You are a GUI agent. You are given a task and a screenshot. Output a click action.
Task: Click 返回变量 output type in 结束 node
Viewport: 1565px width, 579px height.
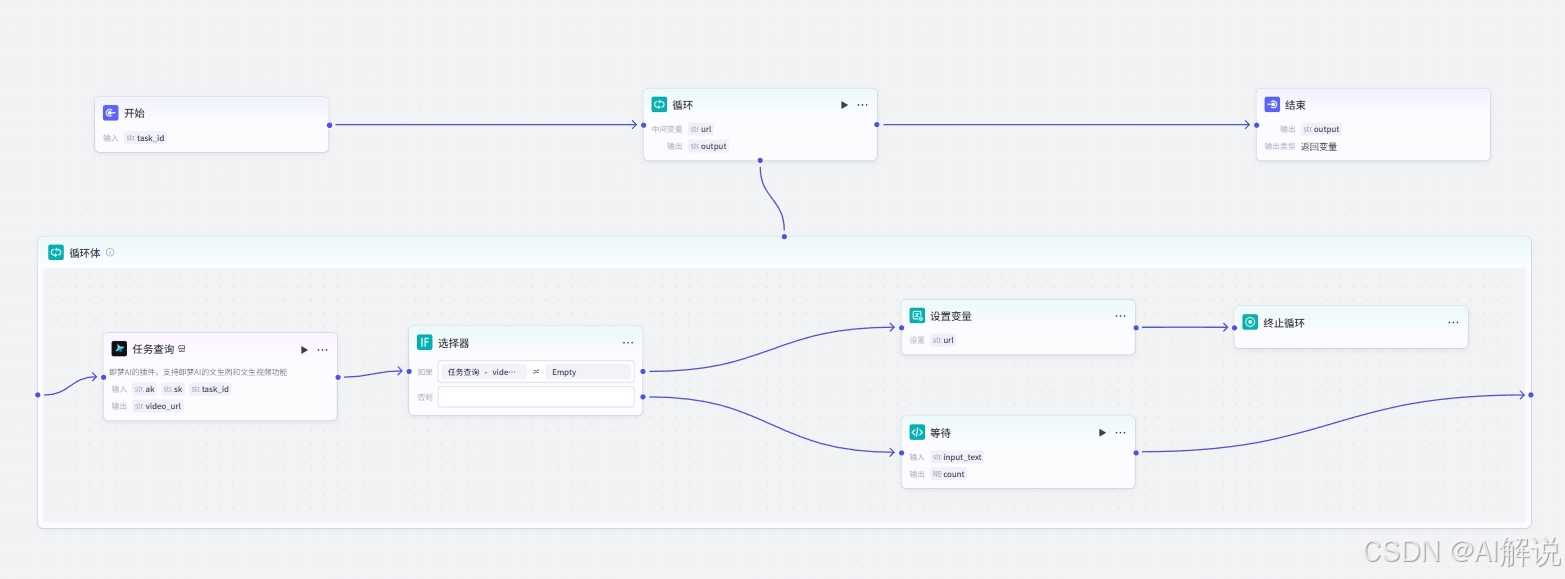[1319, 146]
